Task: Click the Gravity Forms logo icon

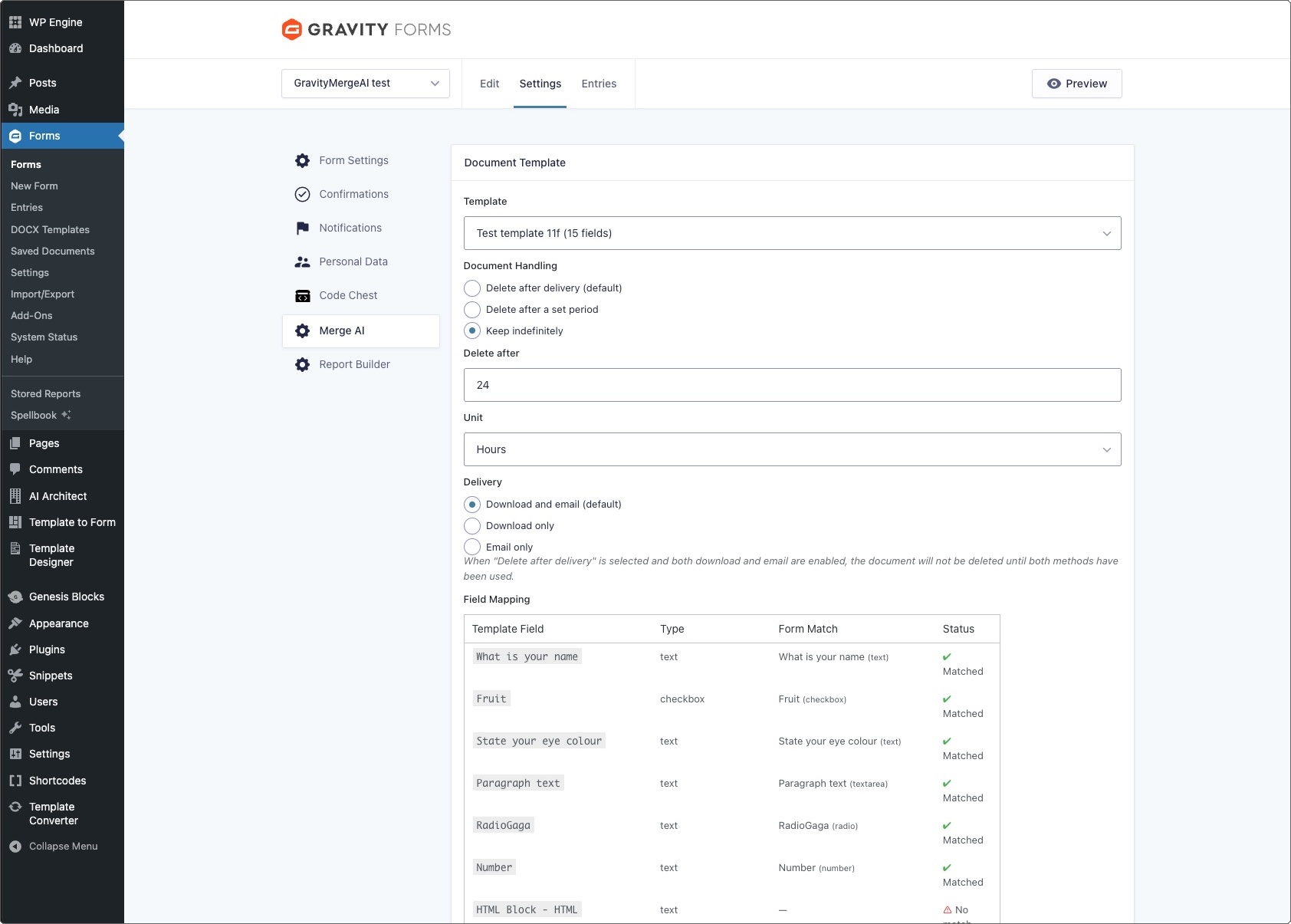Action: click(292, 29)
